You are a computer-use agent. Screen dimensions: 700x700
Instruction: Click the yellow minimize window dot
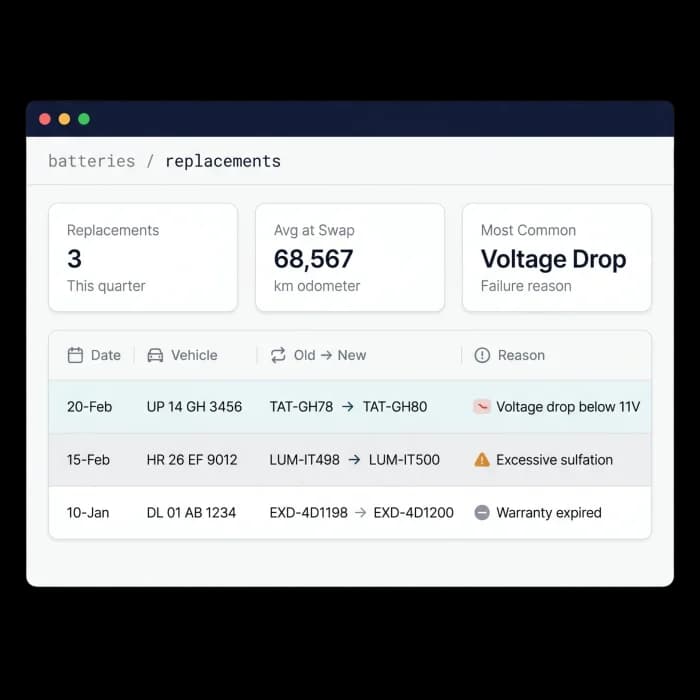64,119
